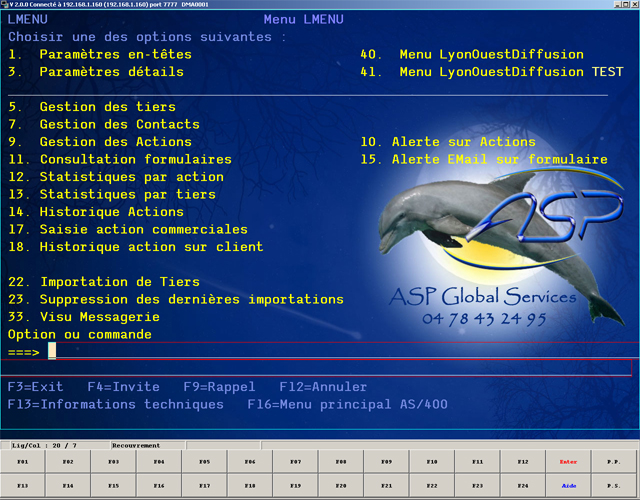
Task: Click the Recouvrement status bar entry
Action: 136,445
